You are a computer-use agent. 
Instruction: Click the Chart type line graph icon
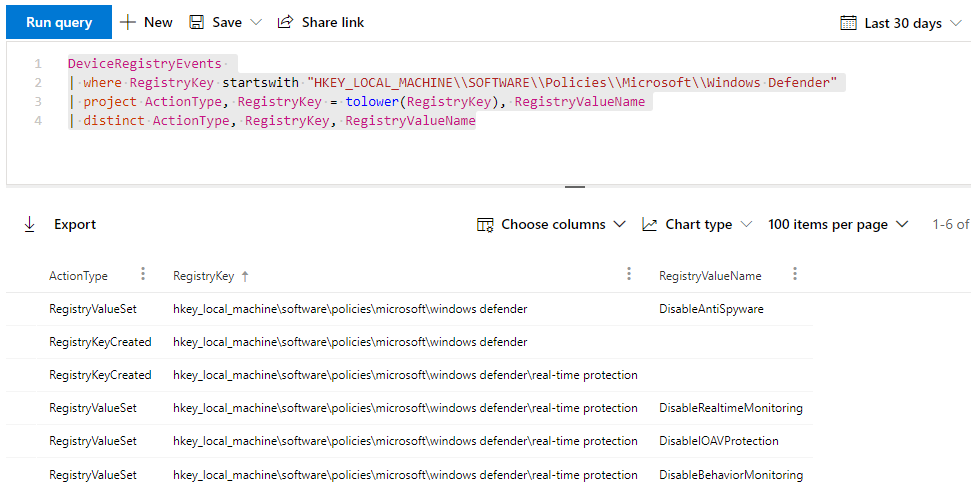[650, 224]
